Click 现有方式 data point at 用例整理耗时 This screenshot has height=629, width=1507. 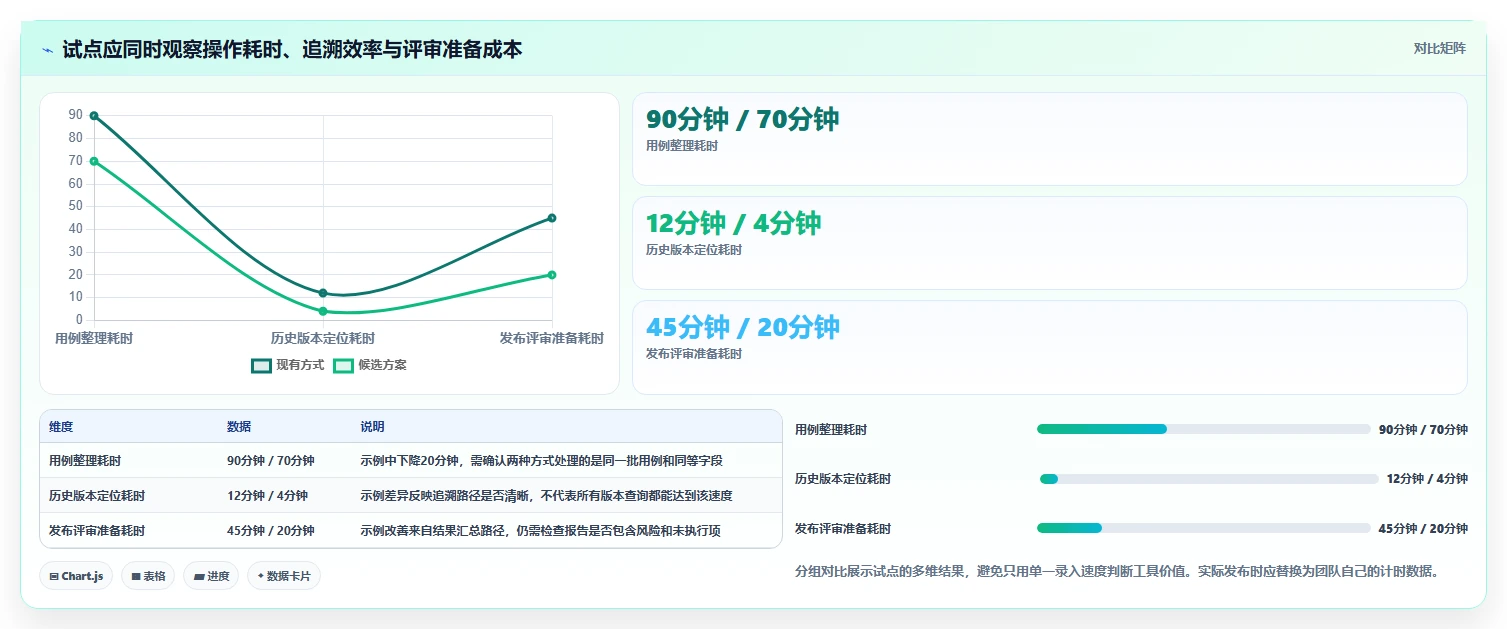[94, 116]
